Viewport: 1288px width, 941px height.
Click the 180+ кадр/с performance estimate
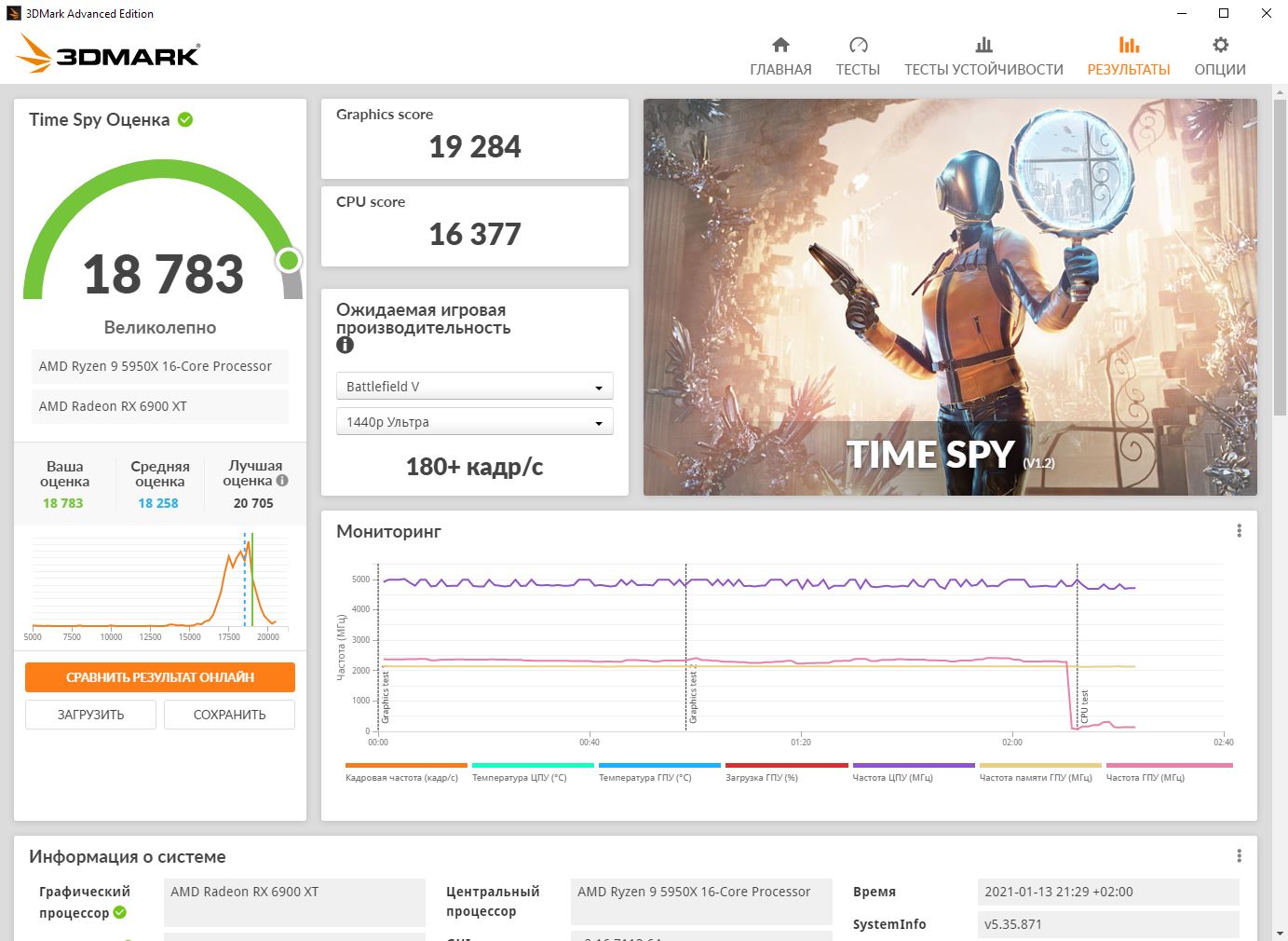tap(475, 467)
